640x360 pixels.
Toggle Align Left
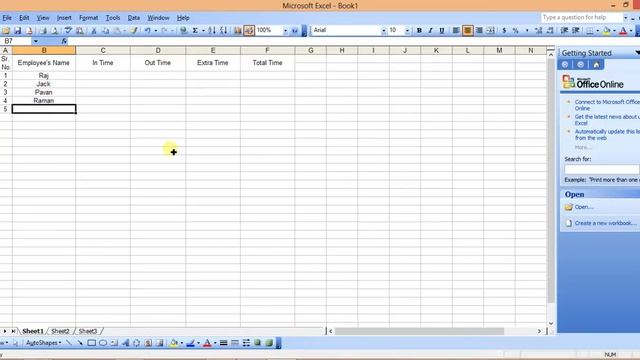click(456, 31)
